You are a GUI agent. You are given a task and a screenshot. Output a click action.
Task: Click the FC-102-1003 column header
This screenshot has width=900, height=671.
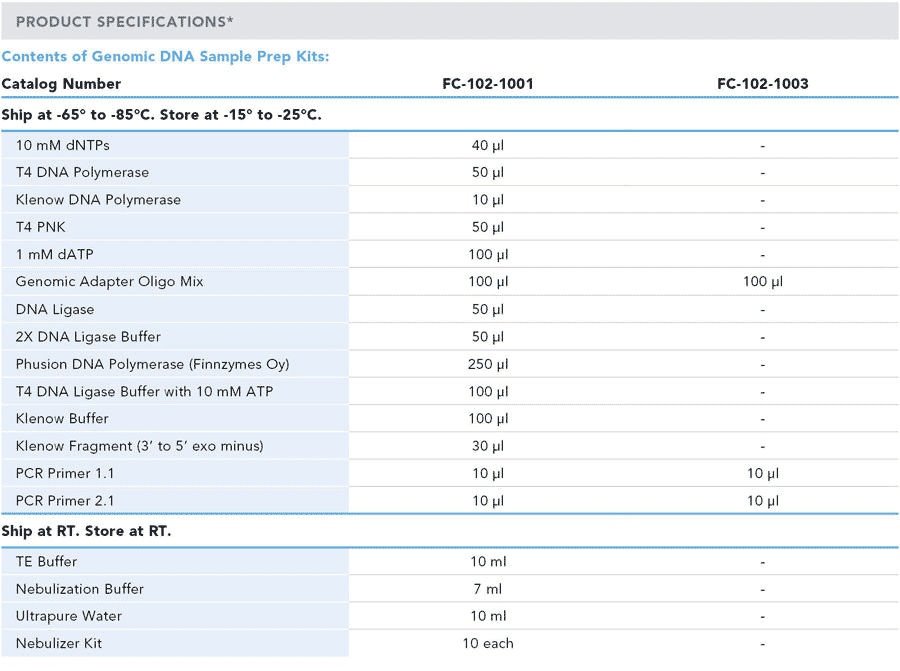pyautogui.click(x=763, y=84)
